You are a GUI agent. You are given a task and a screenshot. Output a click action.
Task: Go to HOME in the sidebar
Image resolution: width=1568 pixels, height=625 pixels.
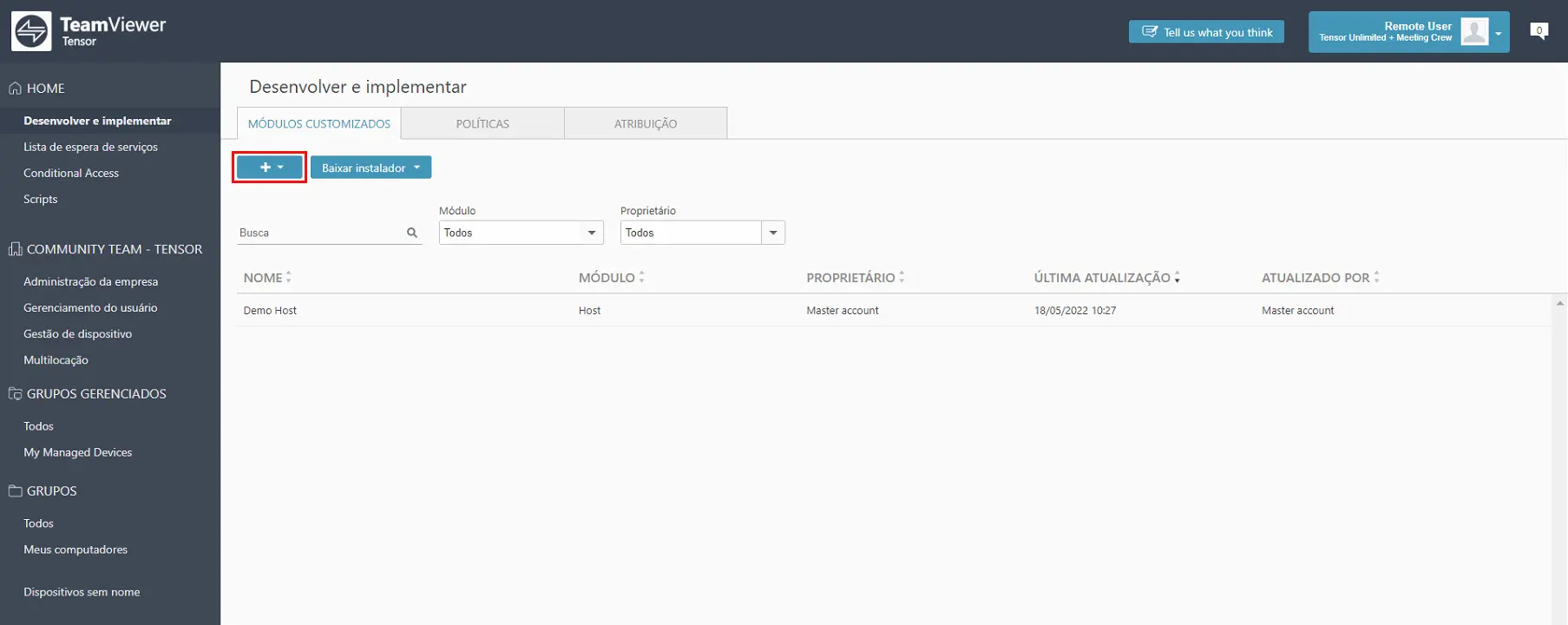click(x=45, y=88)
